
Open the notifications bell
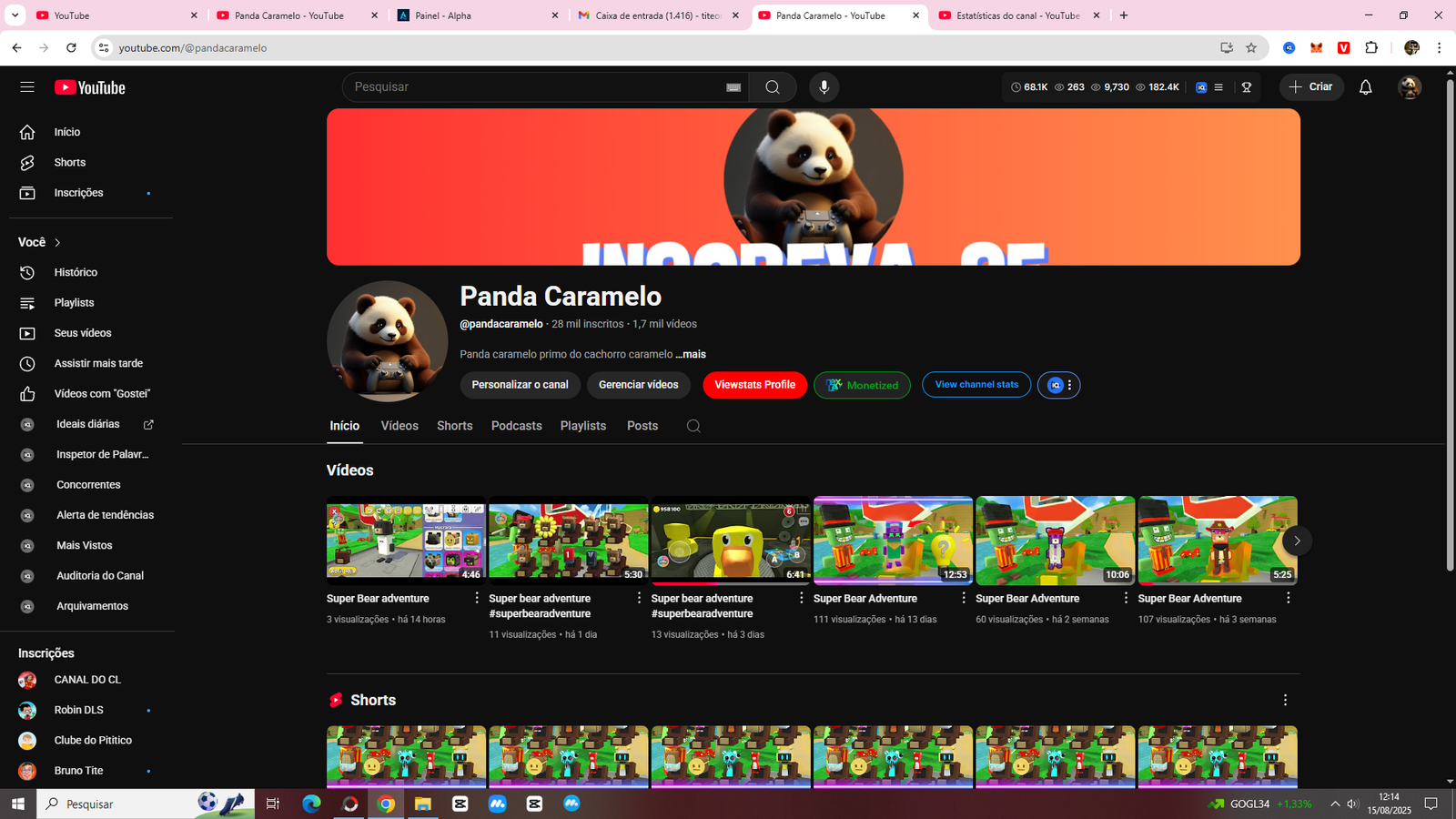(1366, 87)
